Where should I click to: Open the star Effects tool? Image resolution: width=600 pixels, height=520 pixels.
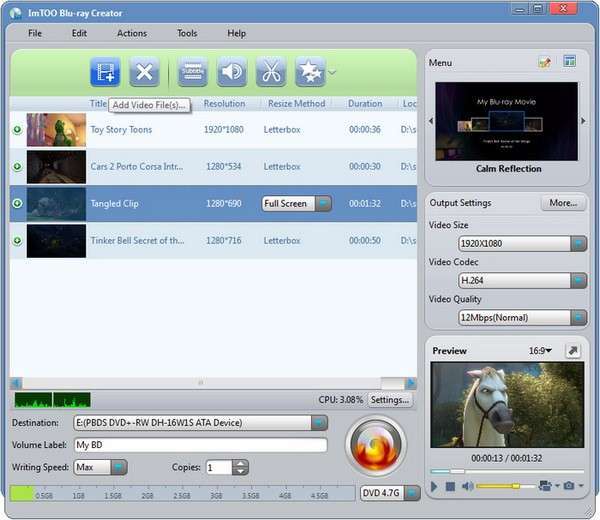click(x=310, y=72)
